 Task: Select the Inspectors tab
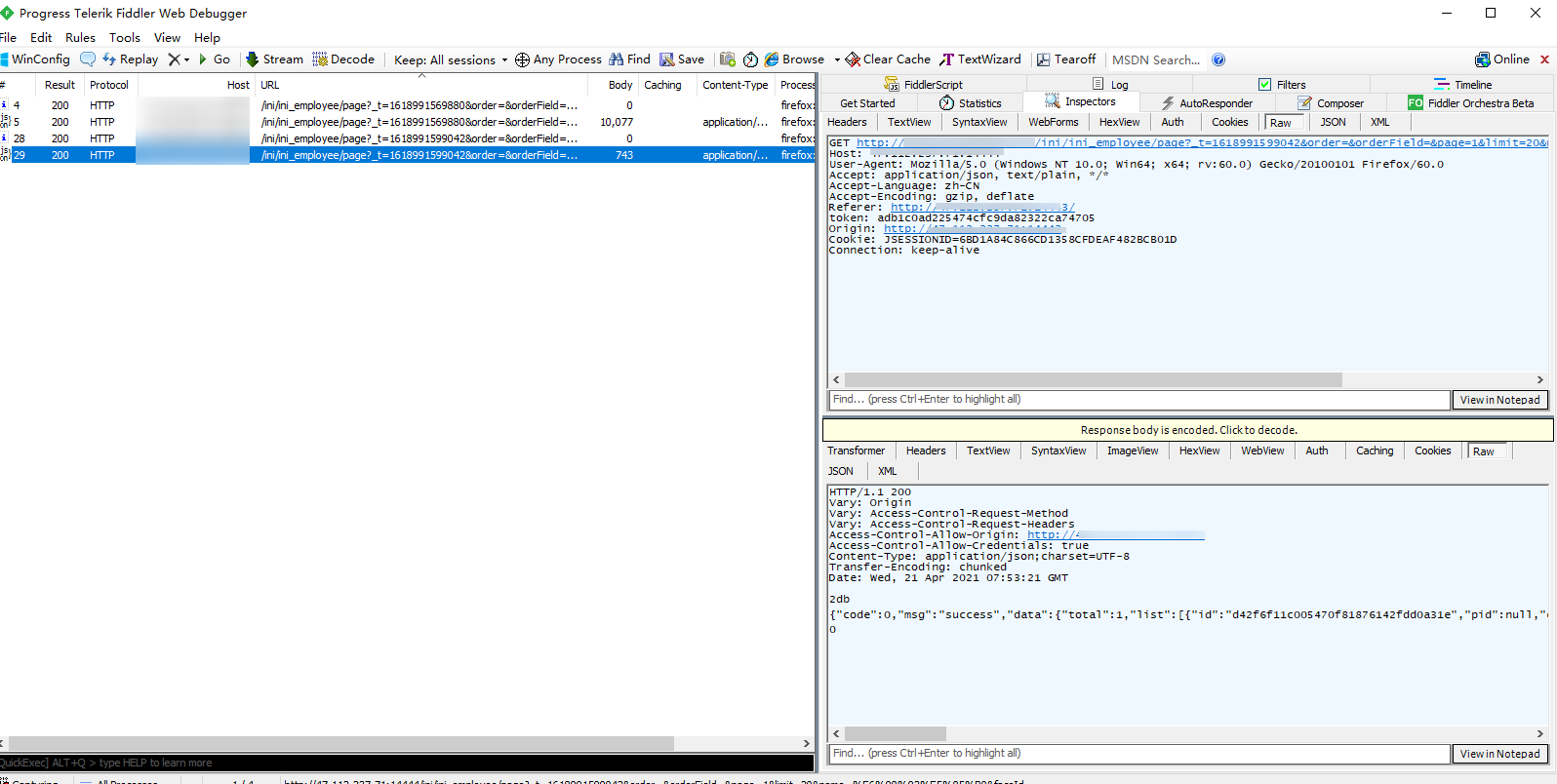[x=1080, y=102]
